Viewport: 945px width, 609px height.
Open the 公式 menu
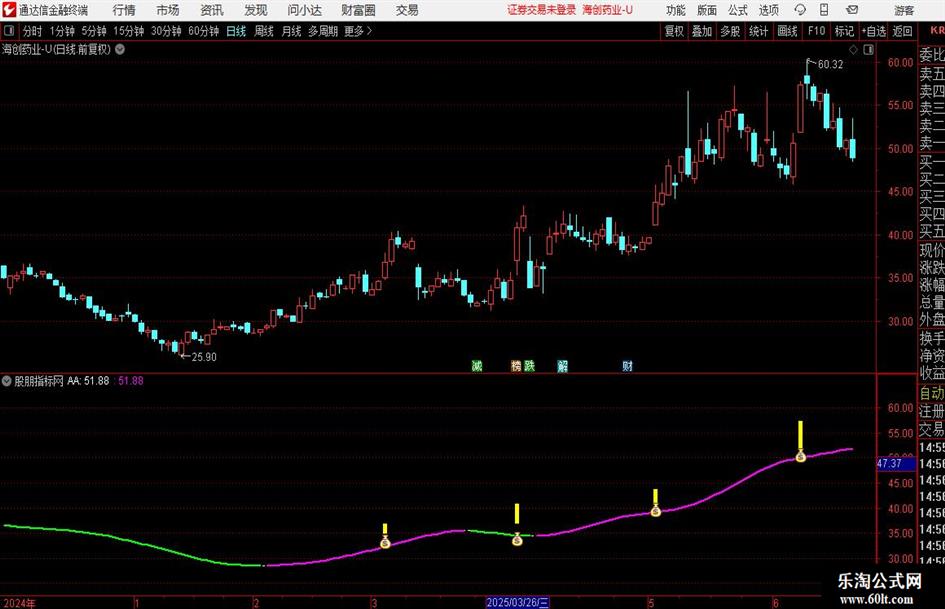tap(738, 10)
